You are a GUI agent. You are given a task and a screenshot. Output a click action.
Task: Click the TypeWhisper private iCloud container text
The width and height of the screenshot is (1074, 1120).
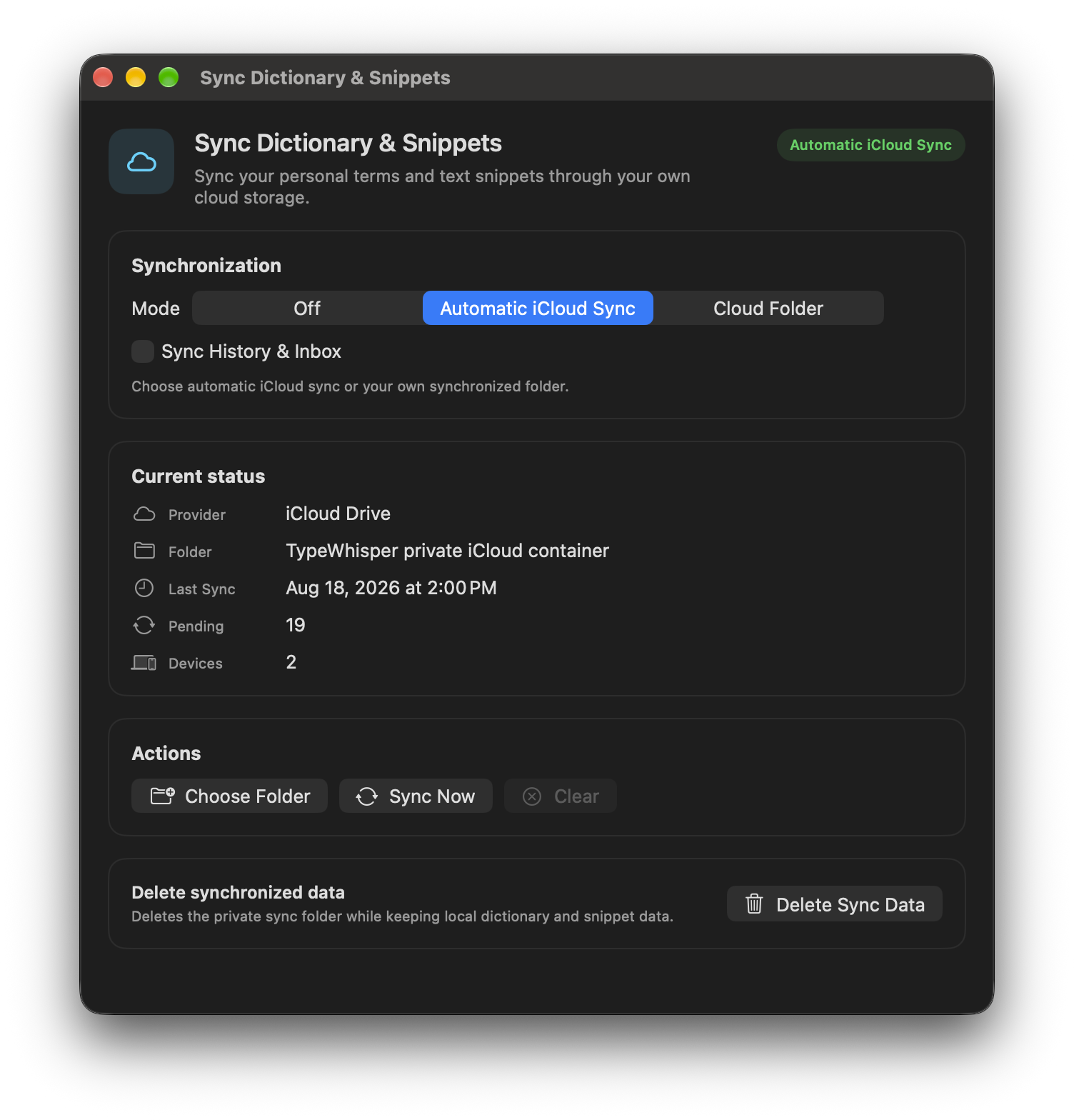point(447,551)
